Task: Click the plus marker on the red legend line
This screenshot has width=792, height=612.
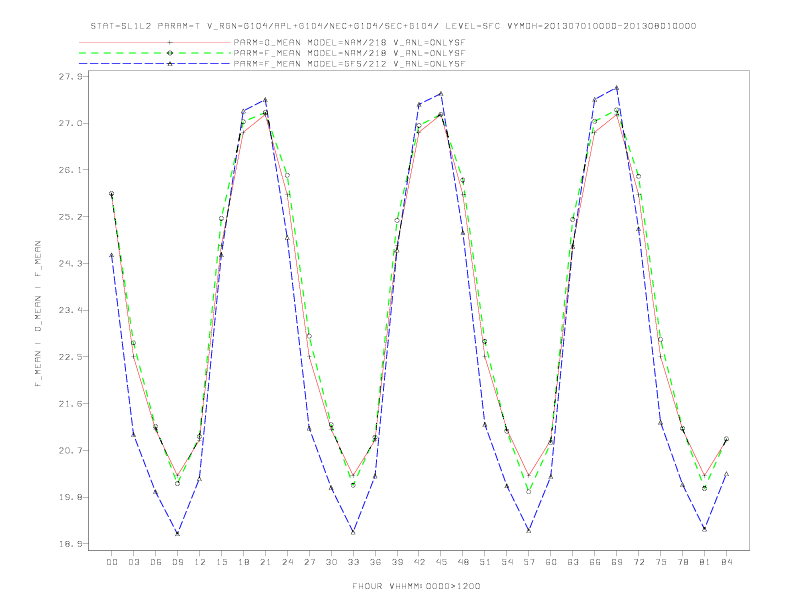Action: (x=170, y=42)
